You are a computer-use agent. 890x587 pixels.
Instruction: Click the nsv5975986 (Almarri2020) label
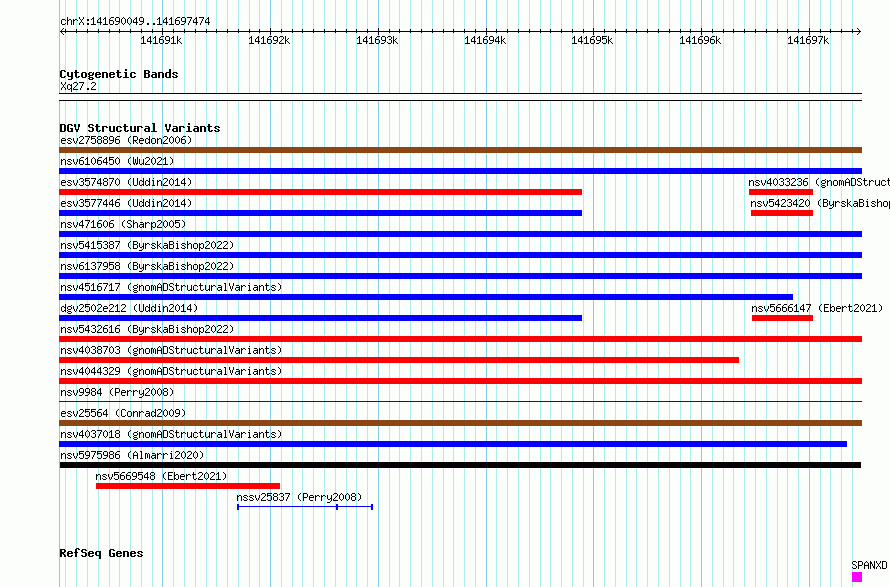(x=132, y=455)
